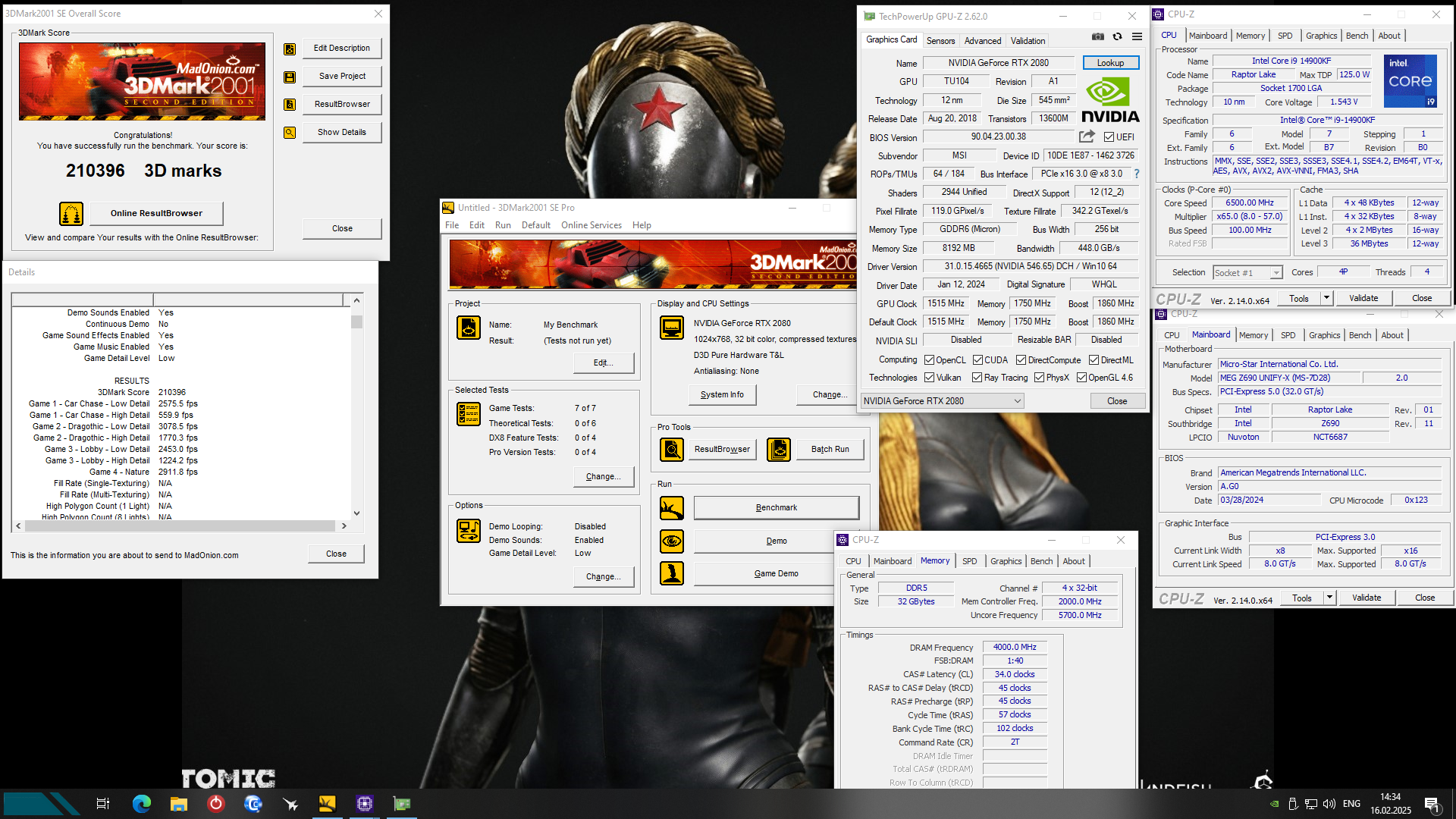
Task: Click the Details horizontal scroll-left arrow
Action: (18, 526)
